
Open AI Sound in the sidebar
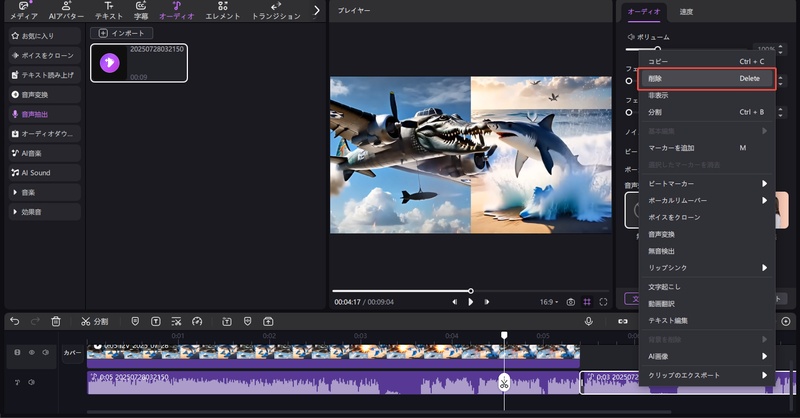[45, 173]
